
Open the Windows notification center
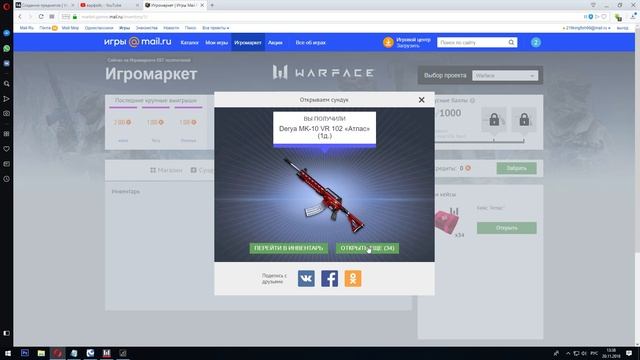click(629, 353)
